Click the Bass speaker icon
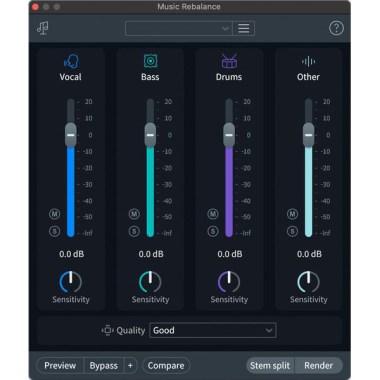 point(150,61)
